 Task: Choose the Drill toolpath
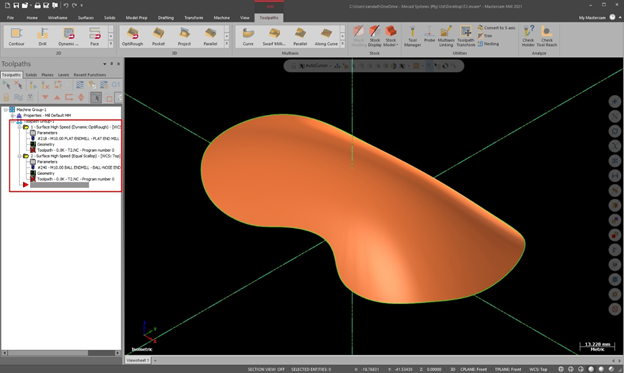point(42,37)
